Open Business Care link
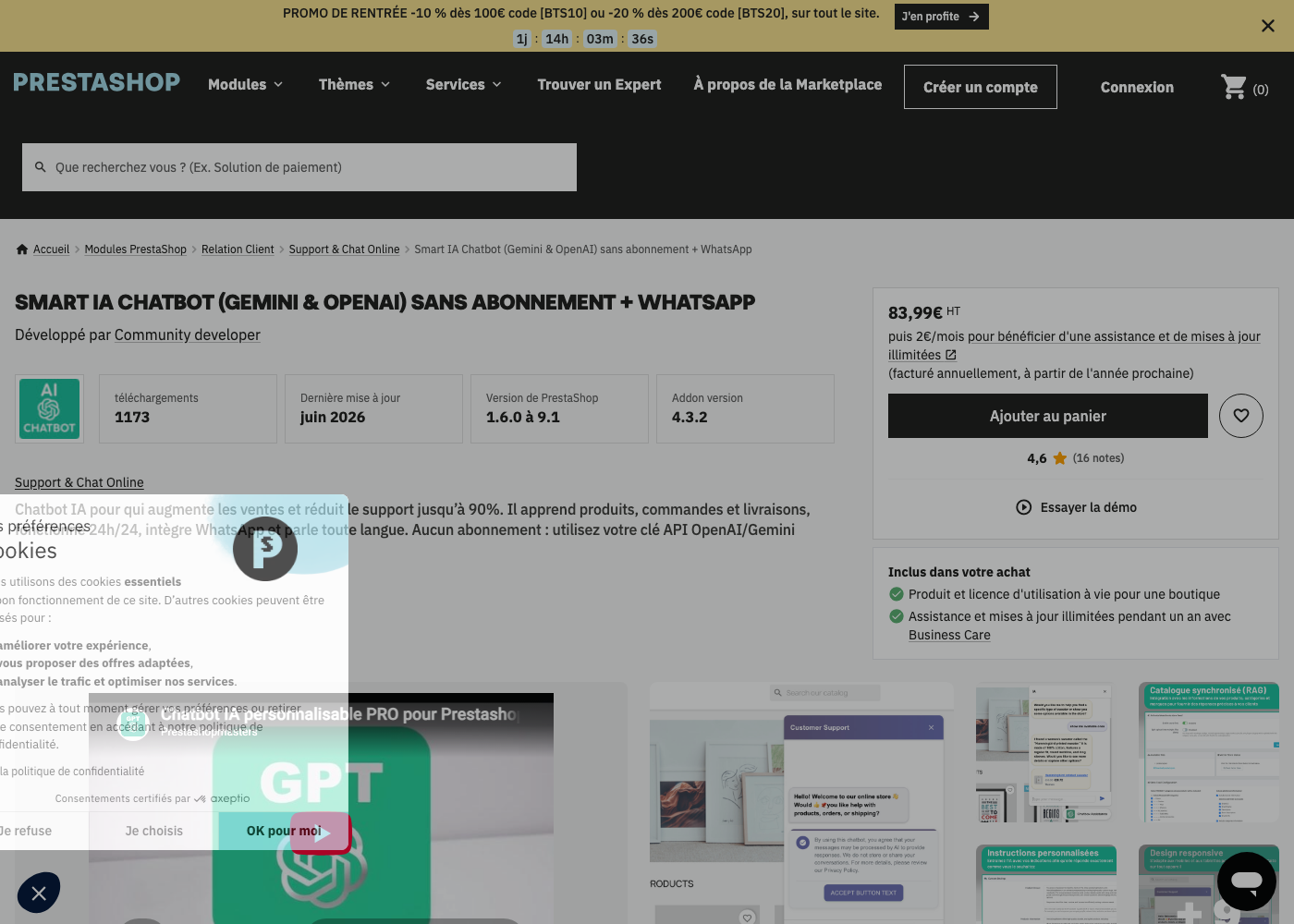The width and height of the screenshot is (1294, 924). (949, 635)
